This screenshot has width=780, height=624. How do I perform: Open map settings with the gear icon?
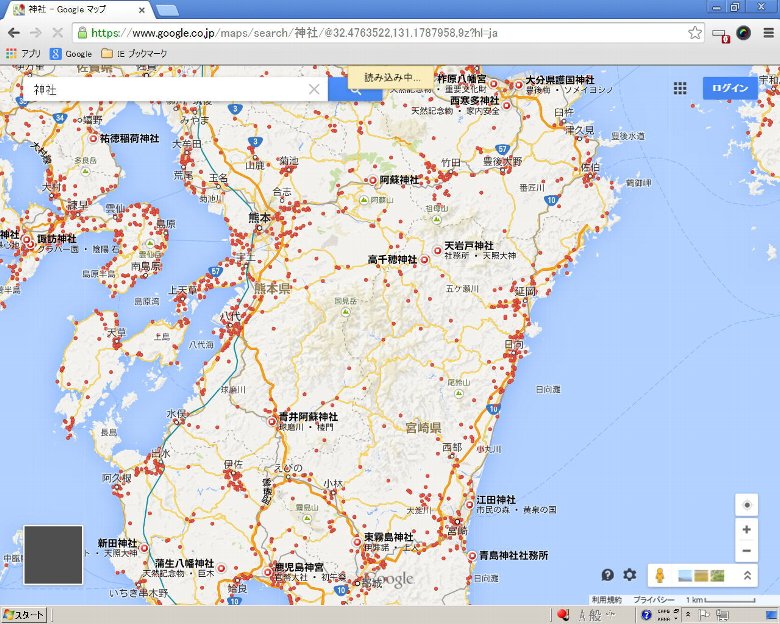[630, 575]
